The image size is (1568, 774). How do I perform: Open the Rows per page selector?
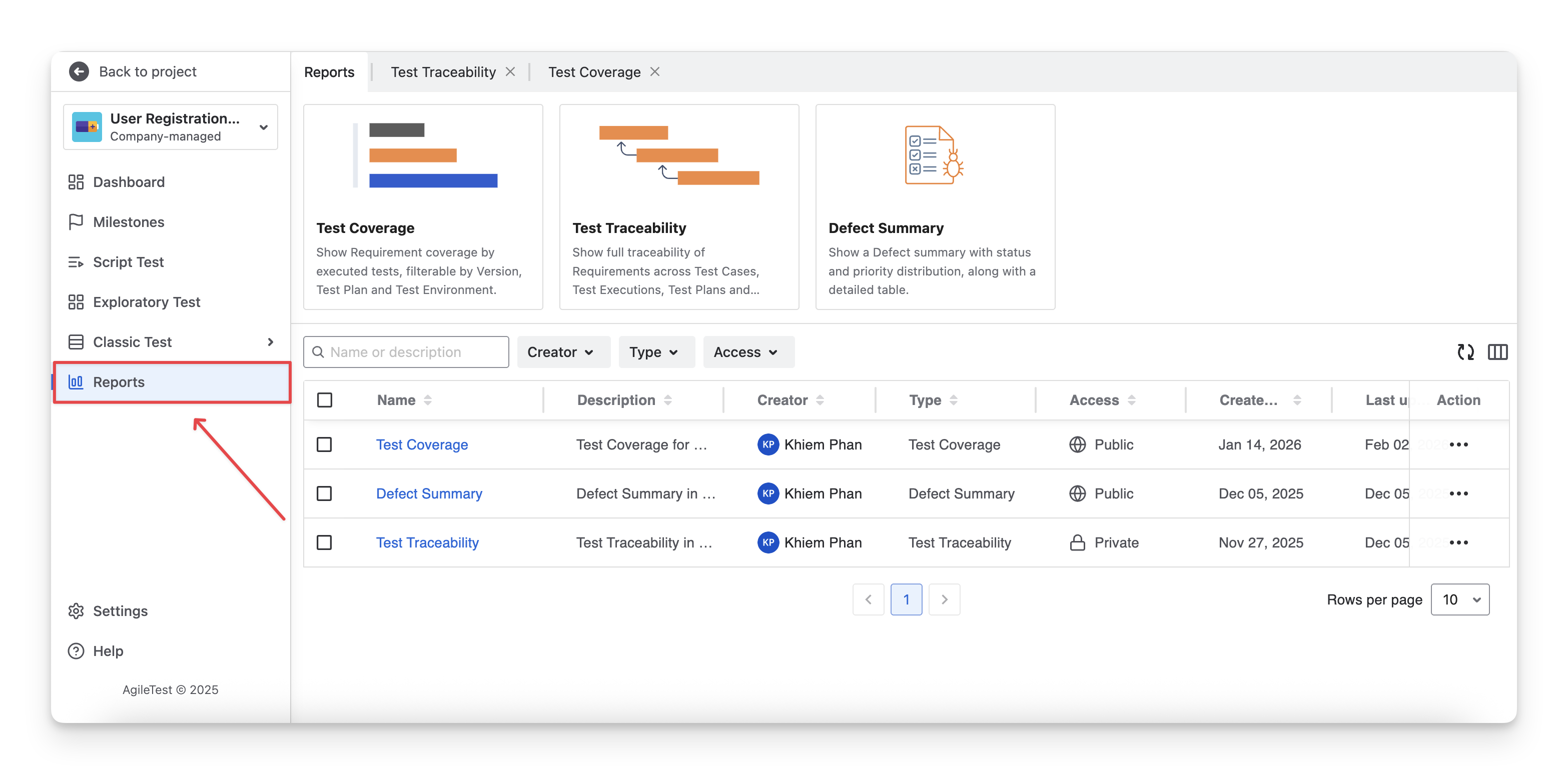[x=1459, y=599]
